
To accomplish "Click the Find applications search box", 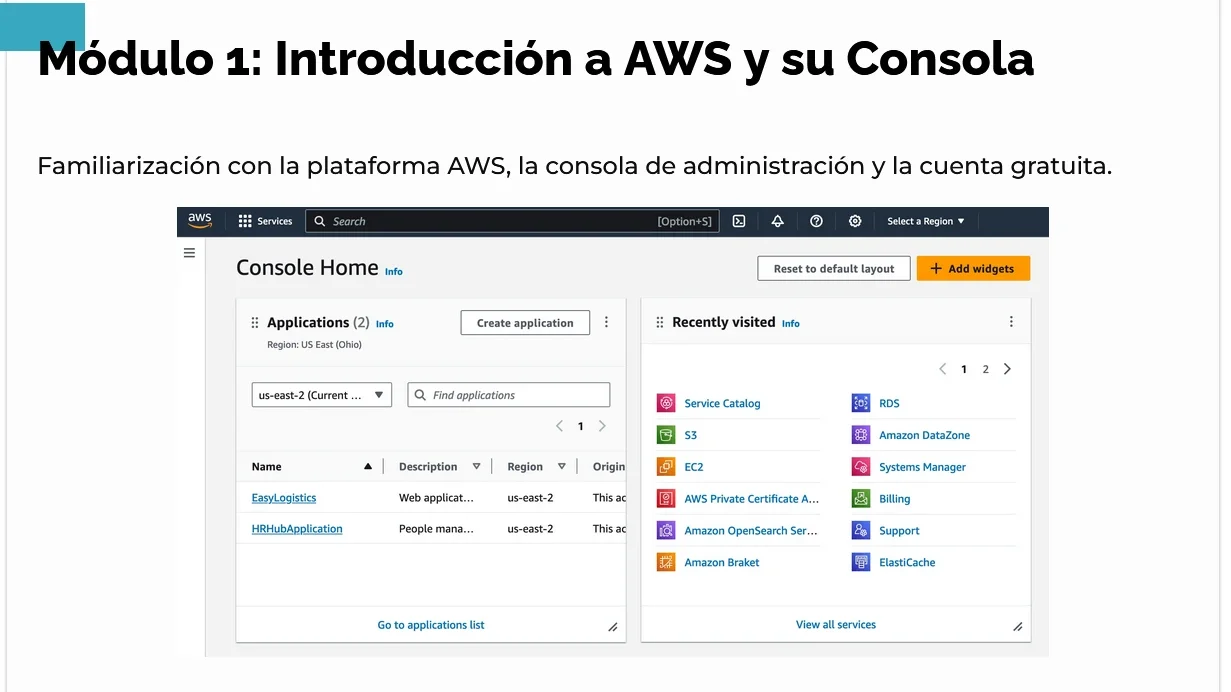I will (509, 395).
